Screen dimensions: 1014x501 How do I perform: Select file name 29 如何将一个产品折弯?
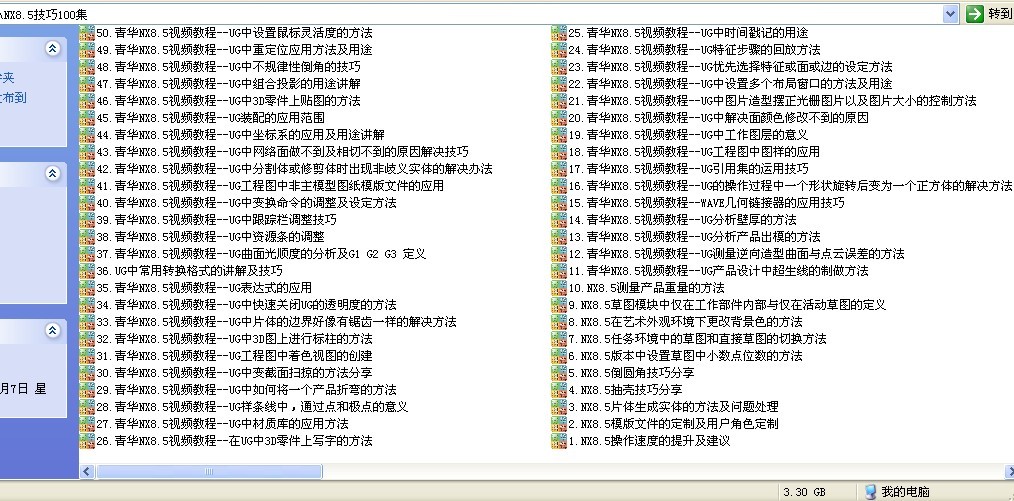(246, 390)
